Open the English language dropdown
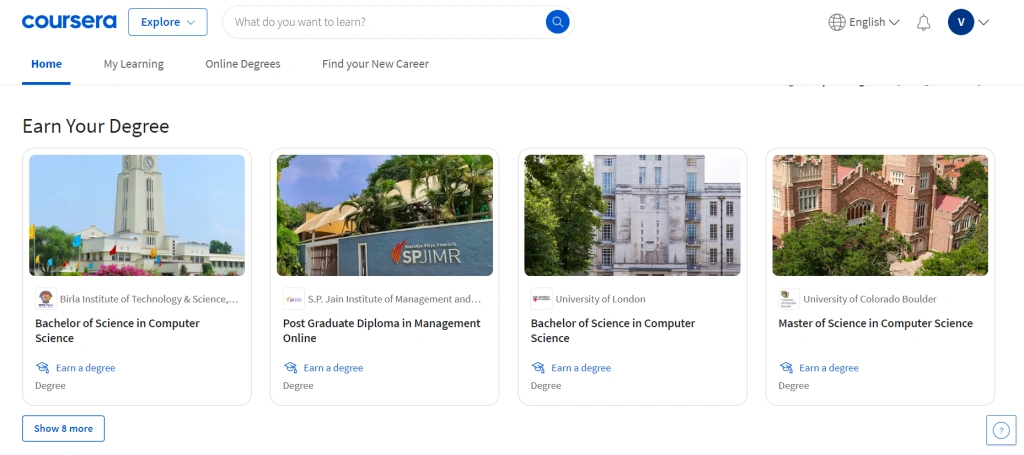Viewport: 1024px width, 455px height. point(874,22)
